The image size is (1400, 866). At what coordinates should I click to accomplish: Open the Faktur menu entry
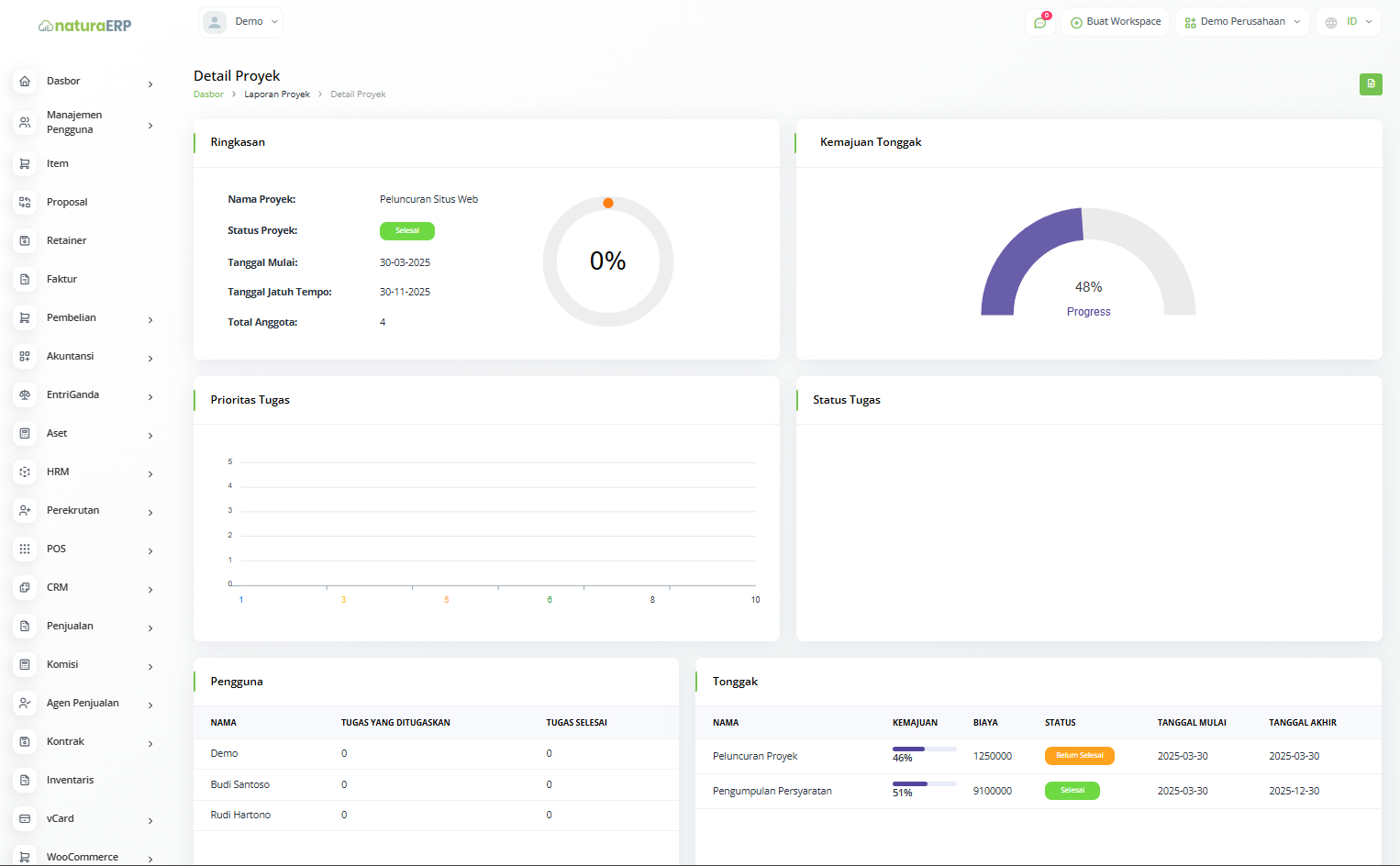coord(61,280)
